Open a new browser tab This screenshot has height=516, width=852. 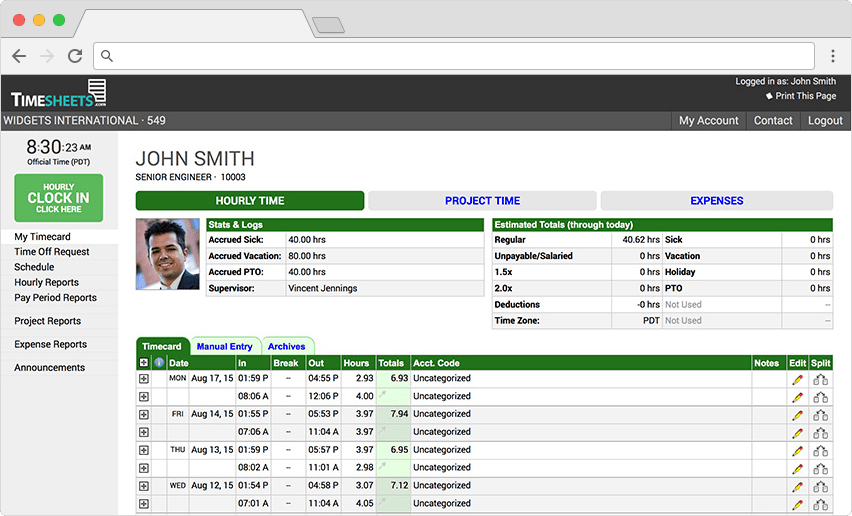[x=328, y=25]
